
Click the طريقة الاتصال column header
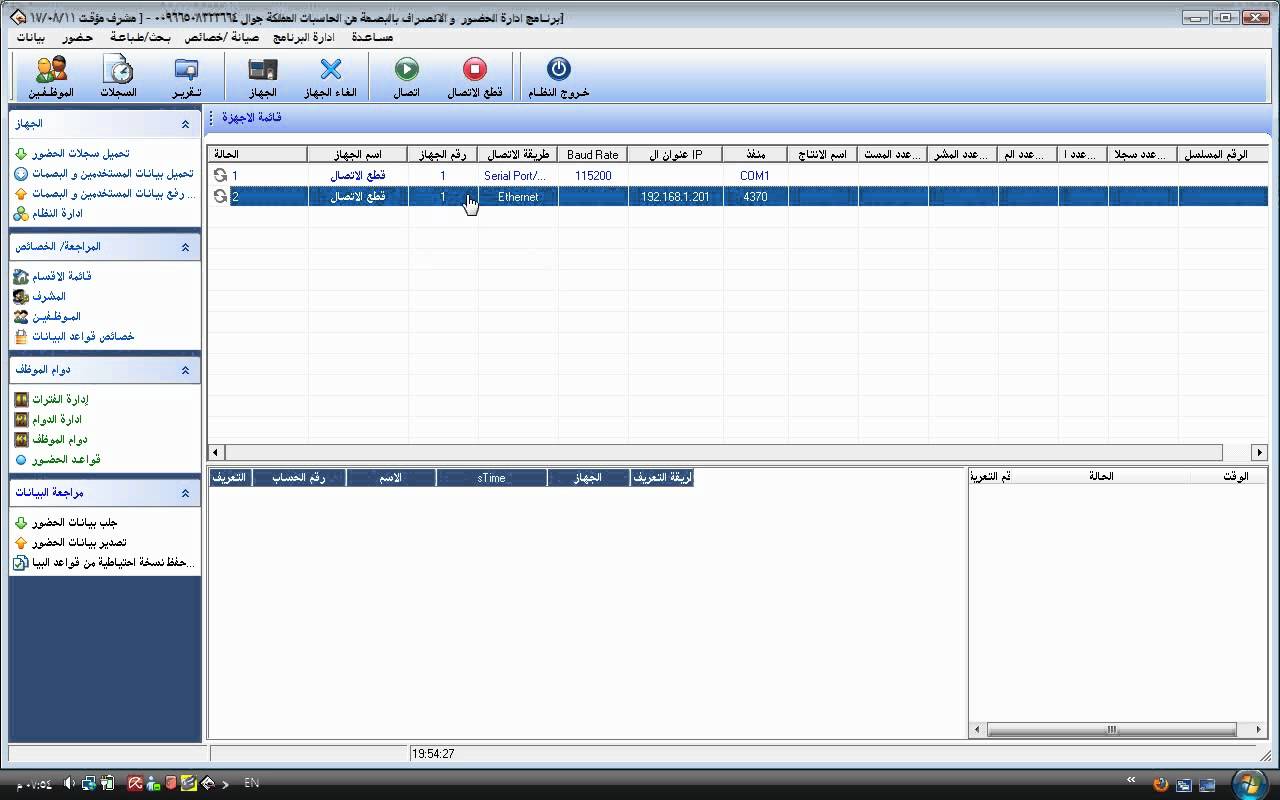(x=518, y=155)
